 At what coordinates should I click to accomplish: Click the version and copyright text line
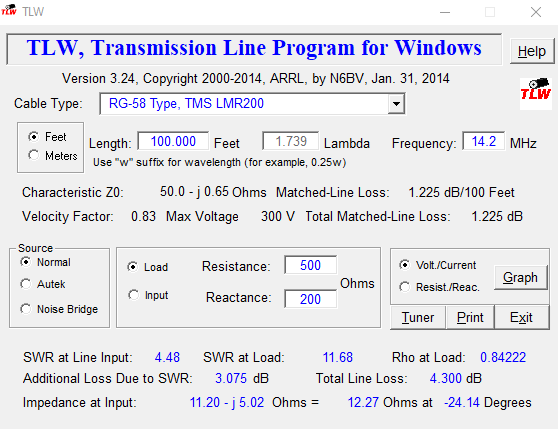[256, 78]
